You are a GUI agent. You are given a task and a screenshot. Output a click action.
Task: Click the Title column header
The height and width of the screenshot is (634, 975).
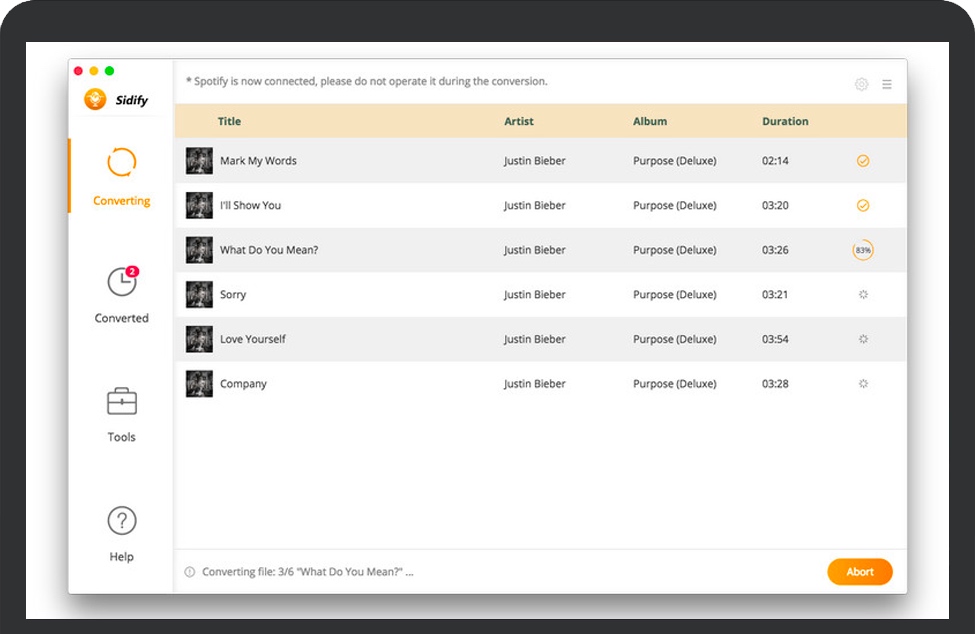229,121
